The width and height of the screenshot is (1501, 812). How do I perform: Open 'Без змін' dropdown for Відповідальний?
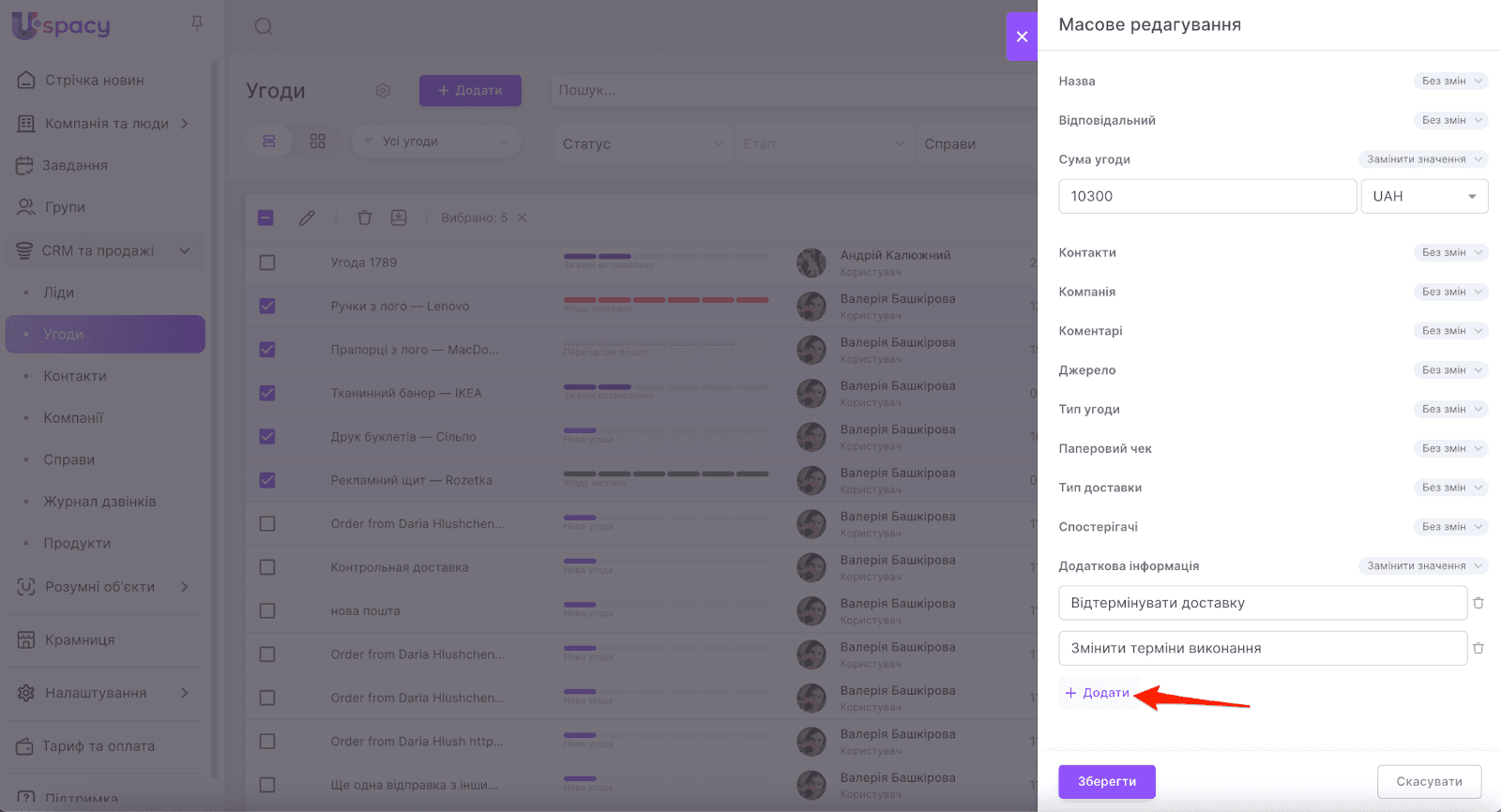[x=1450, y=120]
